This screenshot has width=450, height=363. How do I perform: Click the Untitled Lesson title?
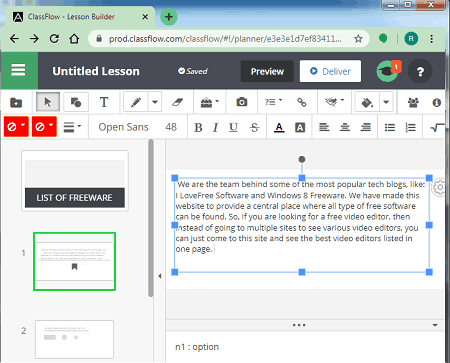[96, 71]
